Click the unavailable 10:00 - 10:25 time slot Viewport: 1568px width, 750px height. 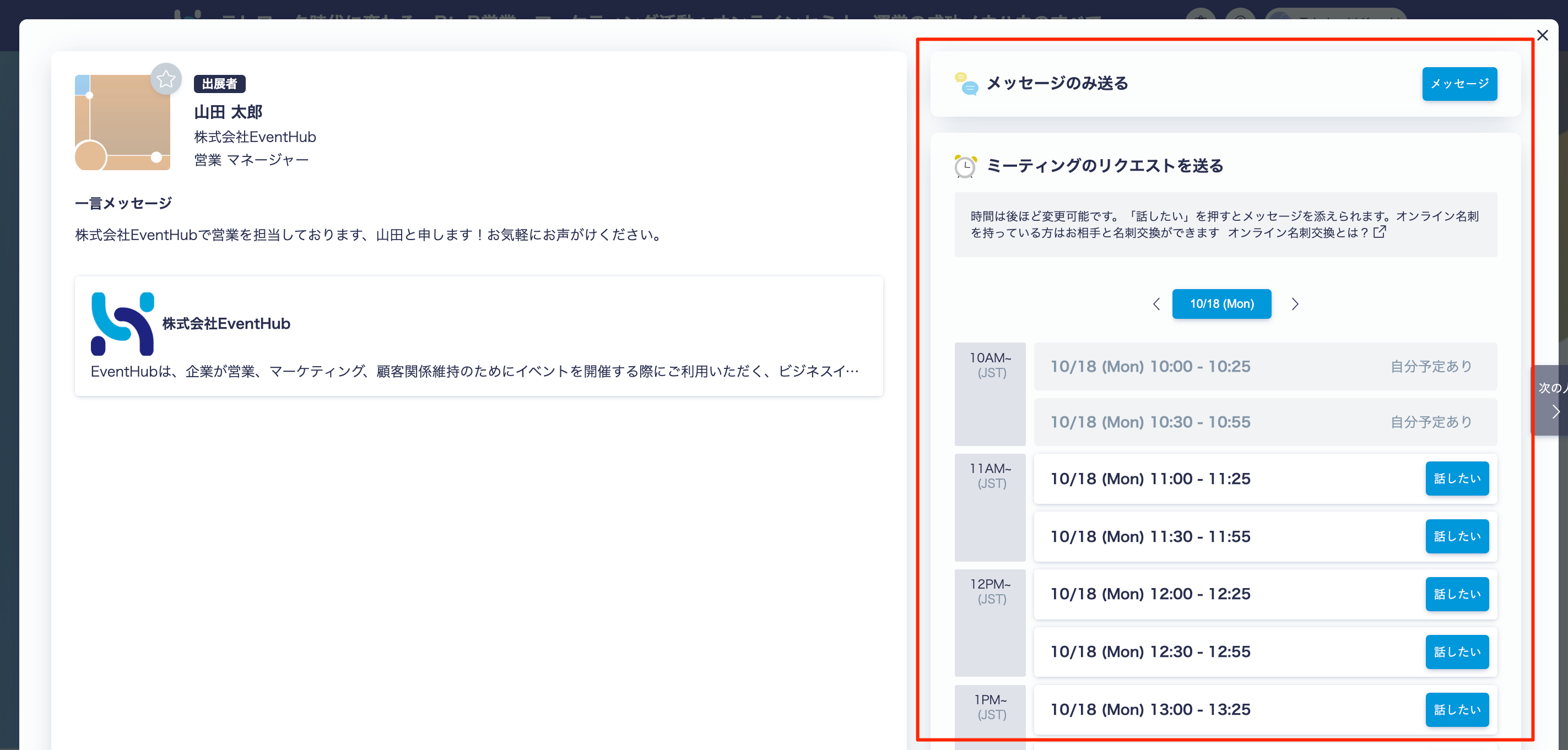[1265, 366]
